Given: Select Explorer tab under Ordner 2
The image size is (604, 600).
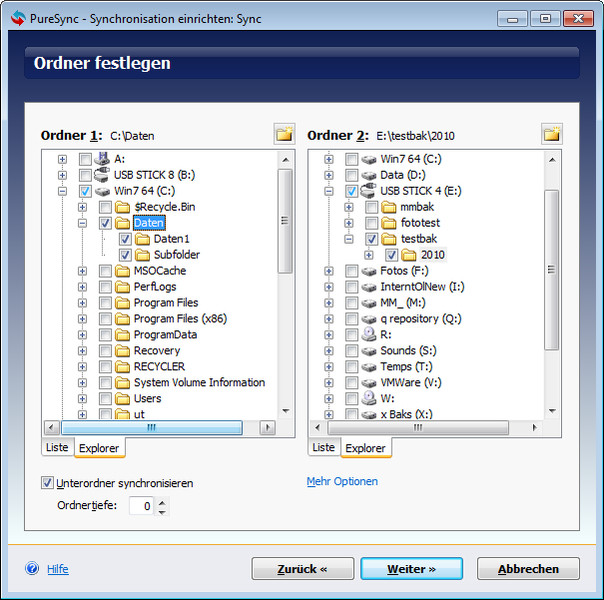Looking at the screenshot, I should (365, 448).
